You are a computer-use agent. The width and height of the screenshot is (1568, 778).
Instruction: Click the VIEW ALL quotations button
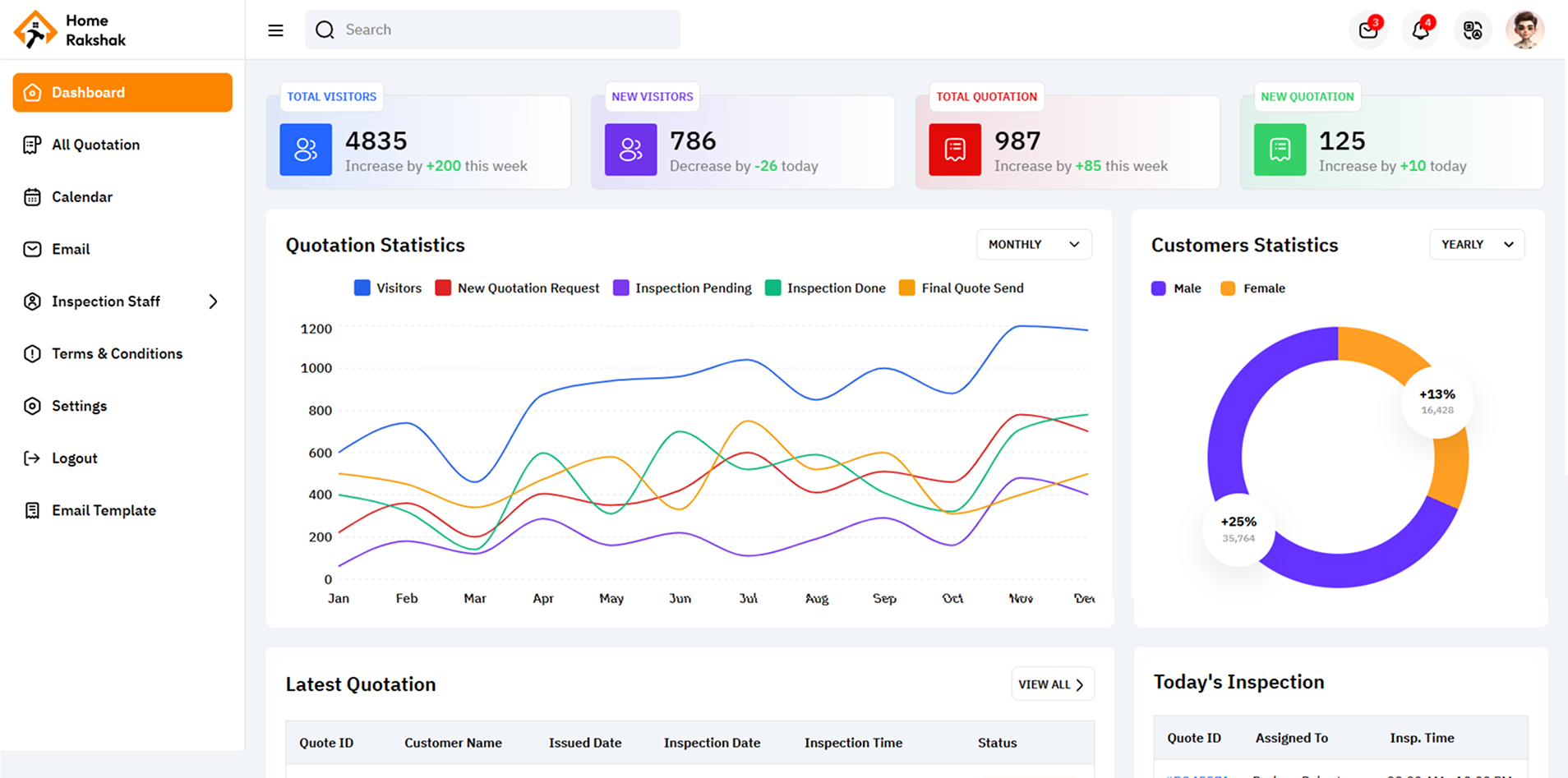click(1052, 684)
